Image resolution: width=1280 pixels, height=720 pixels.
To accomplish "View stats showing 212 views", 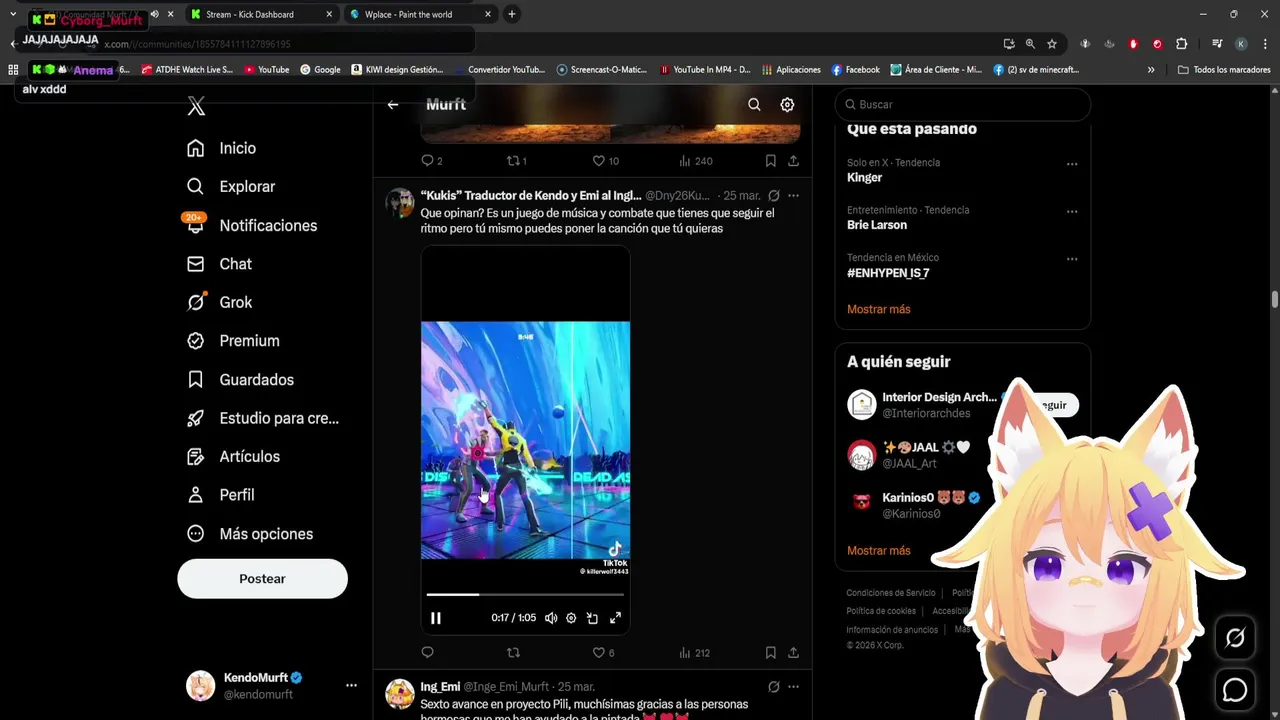I will 694,653.
